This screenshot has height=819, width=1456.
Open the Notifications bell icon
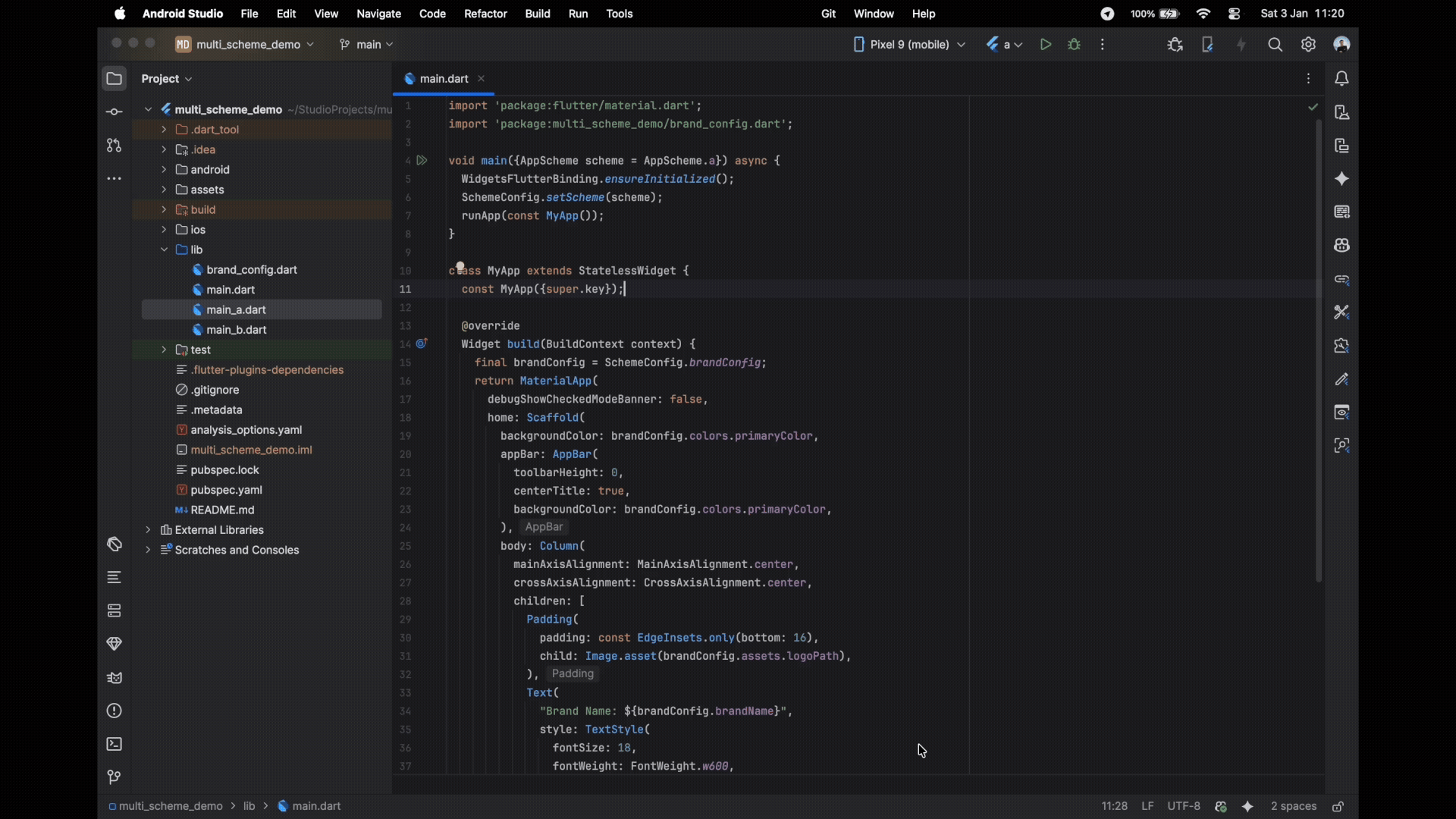pyautogui.click(x=1341, y=79)
